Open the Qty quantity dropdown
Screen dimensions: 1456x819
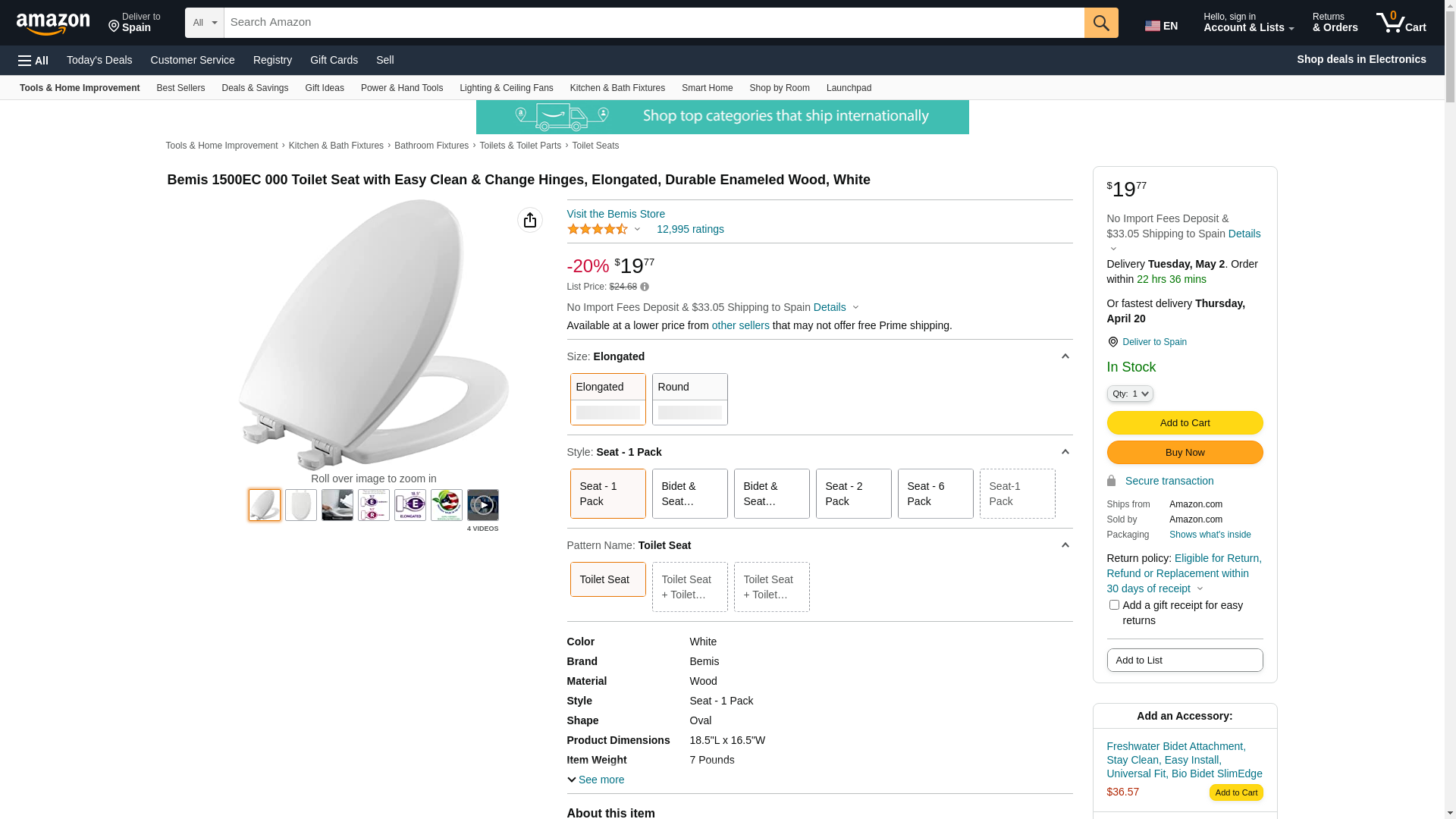pyautogui.click(x=1129, y=394)
